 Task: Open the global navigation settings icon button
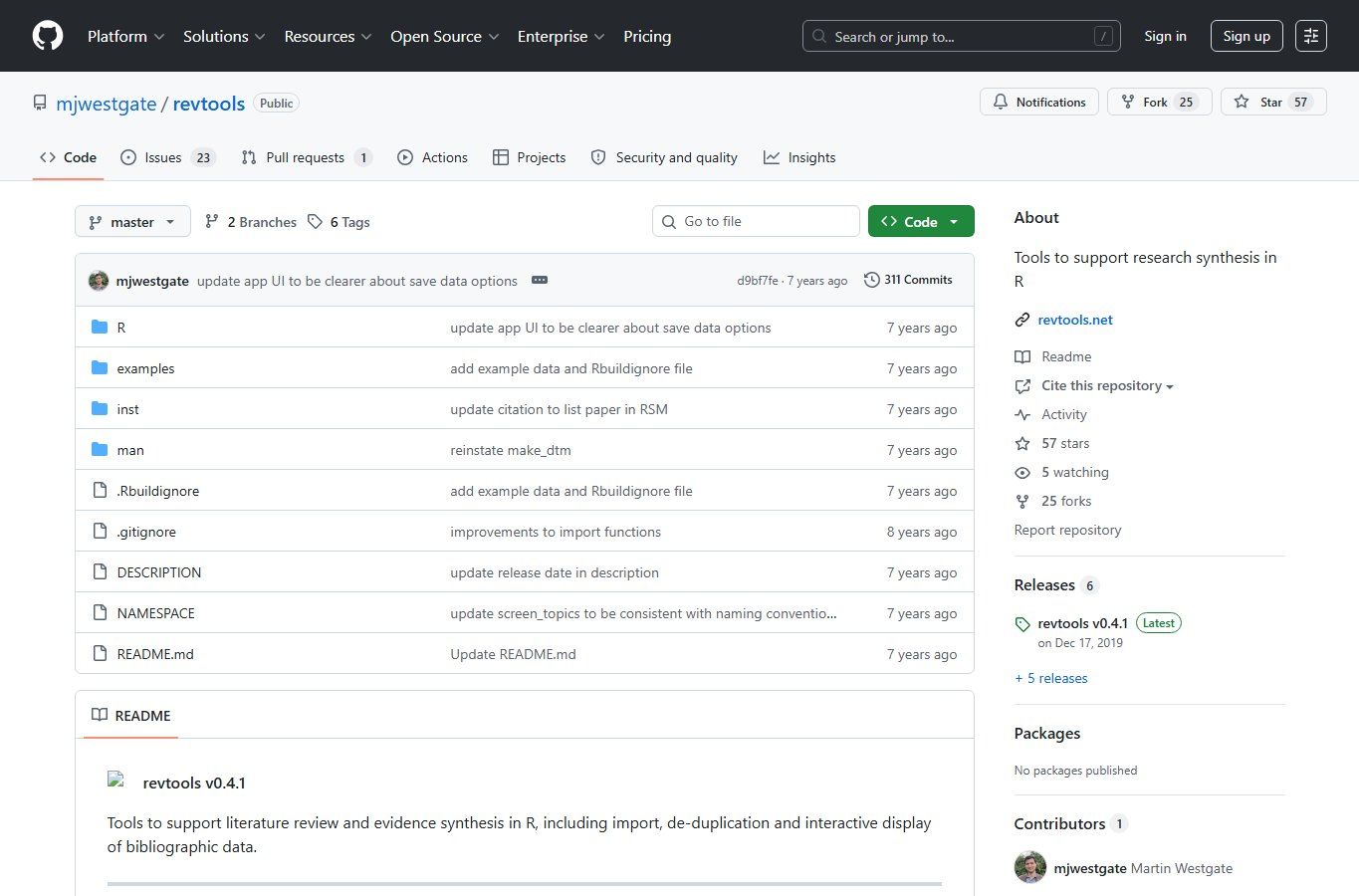tap(1311, 36)
